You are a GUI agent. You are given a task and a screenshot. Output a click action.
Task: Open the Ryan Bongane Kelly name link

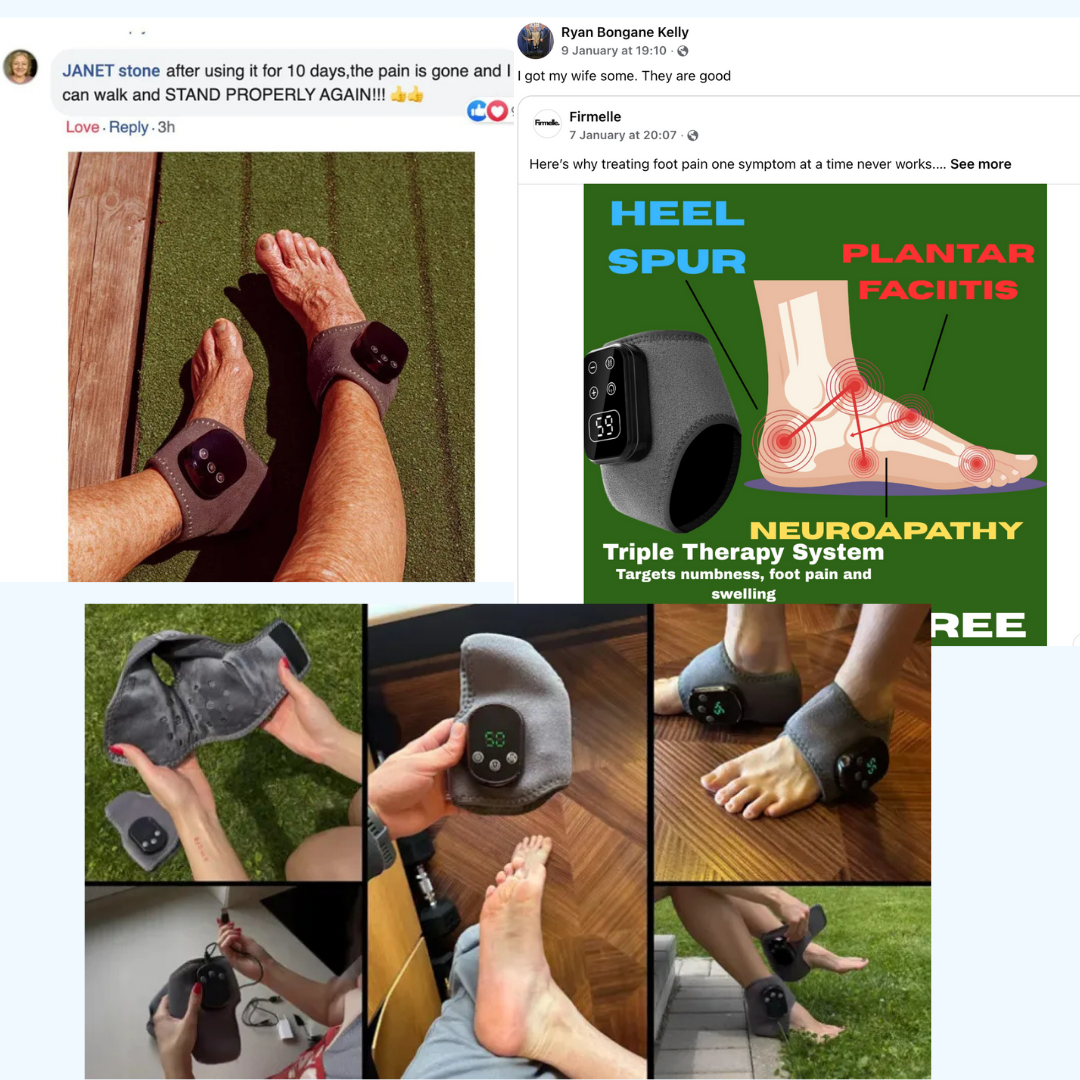pos(625,32)
